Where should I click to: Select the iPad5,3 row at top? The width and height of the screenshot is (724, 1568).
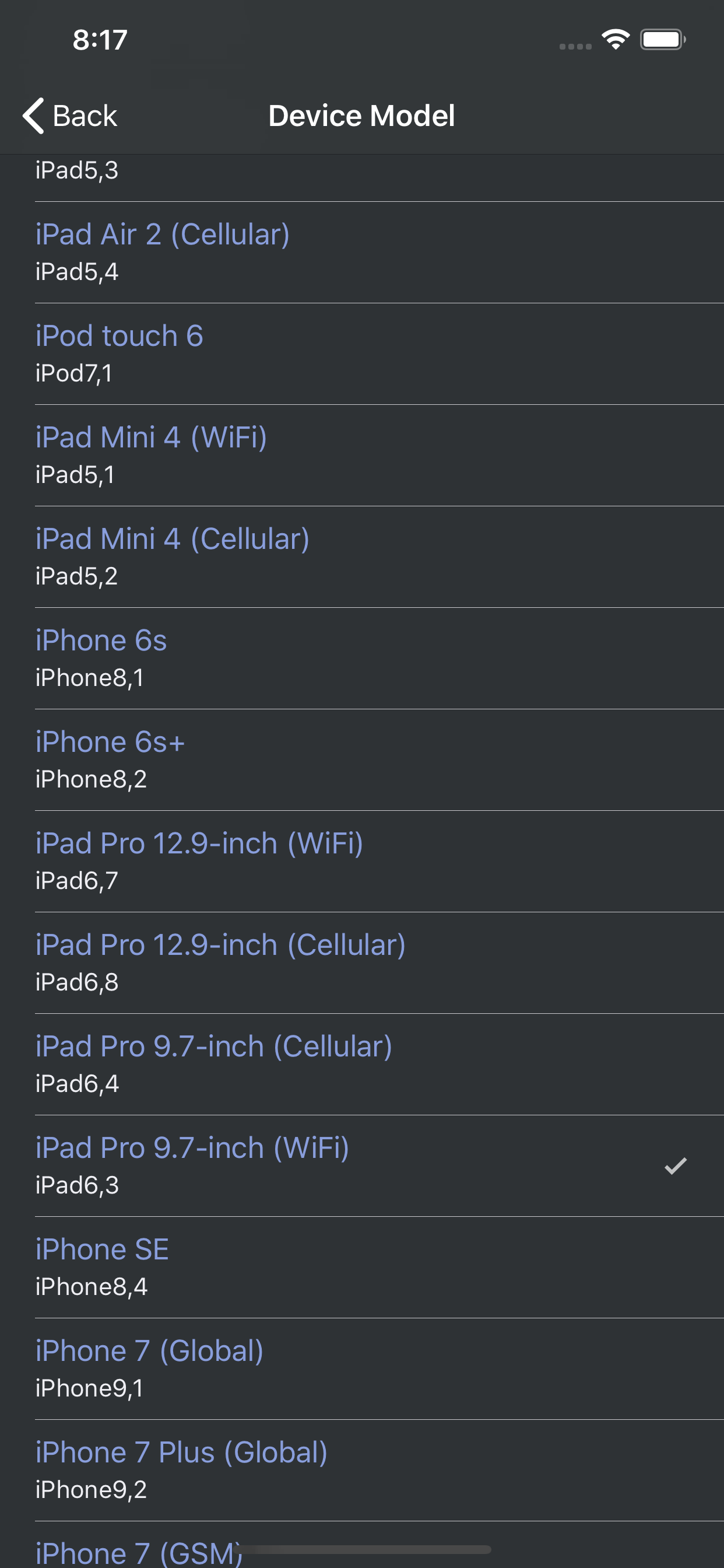tap(362, 177)
